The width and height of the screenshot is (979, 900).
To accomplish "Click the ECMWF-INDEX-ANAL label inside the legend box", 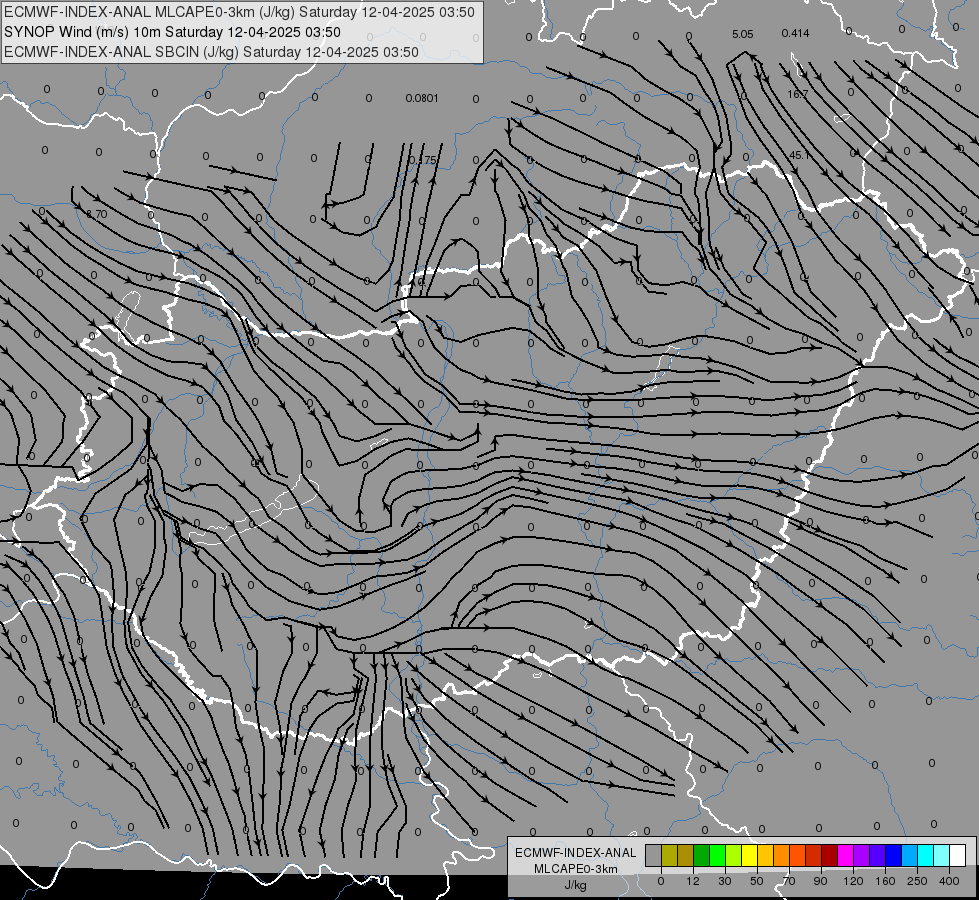I will (576, 853).
